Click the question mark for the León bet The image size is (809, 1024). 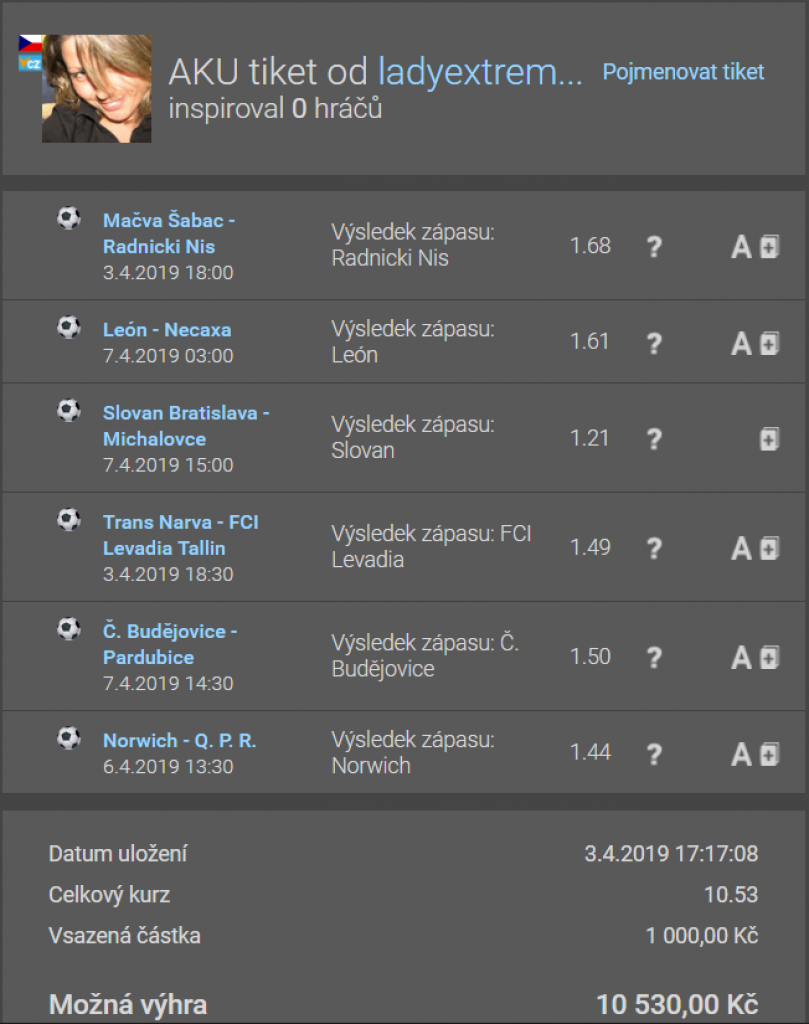pos(654,343)
